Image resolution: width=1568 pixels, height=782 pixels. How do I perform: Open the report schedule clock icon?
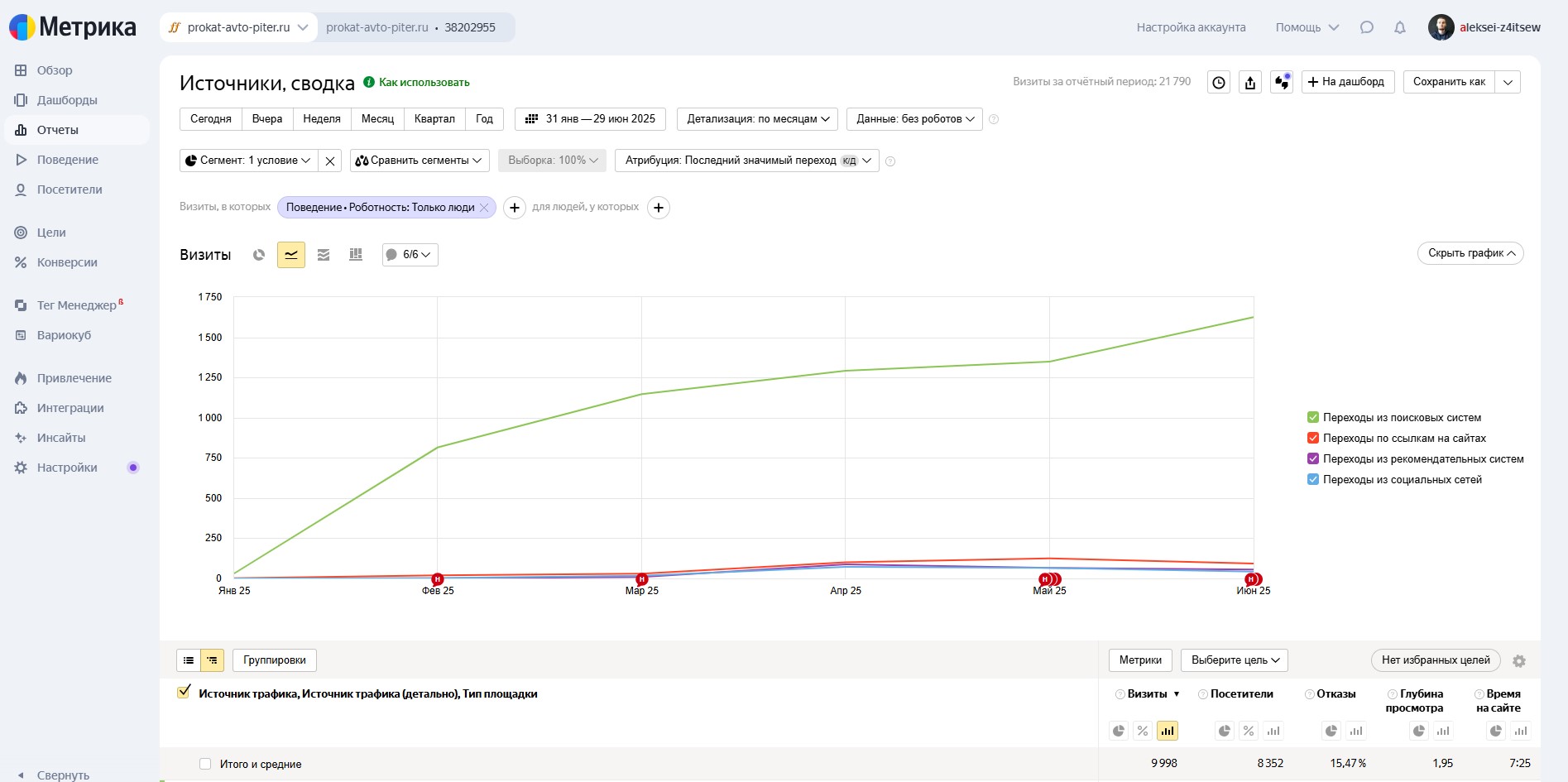(1219, 82)
